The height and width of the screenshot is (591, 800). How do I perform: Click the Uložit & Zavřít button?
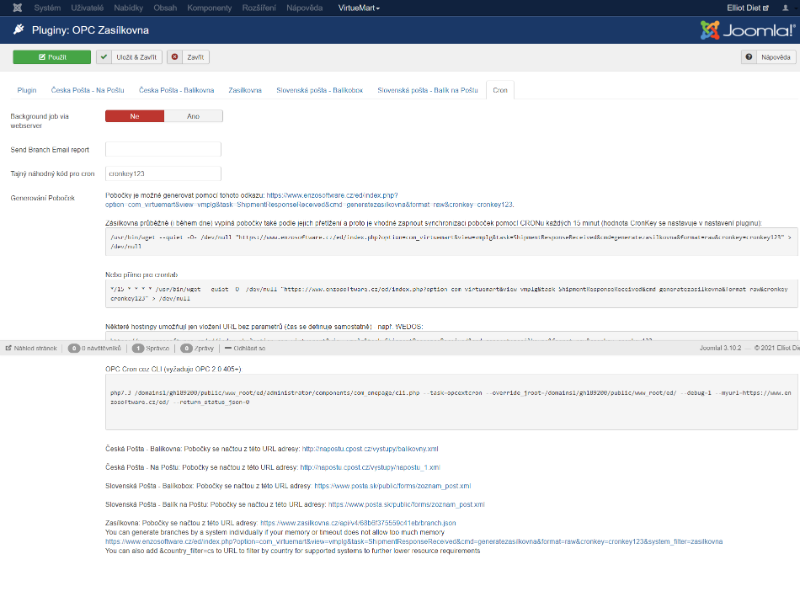click(129, 57)
